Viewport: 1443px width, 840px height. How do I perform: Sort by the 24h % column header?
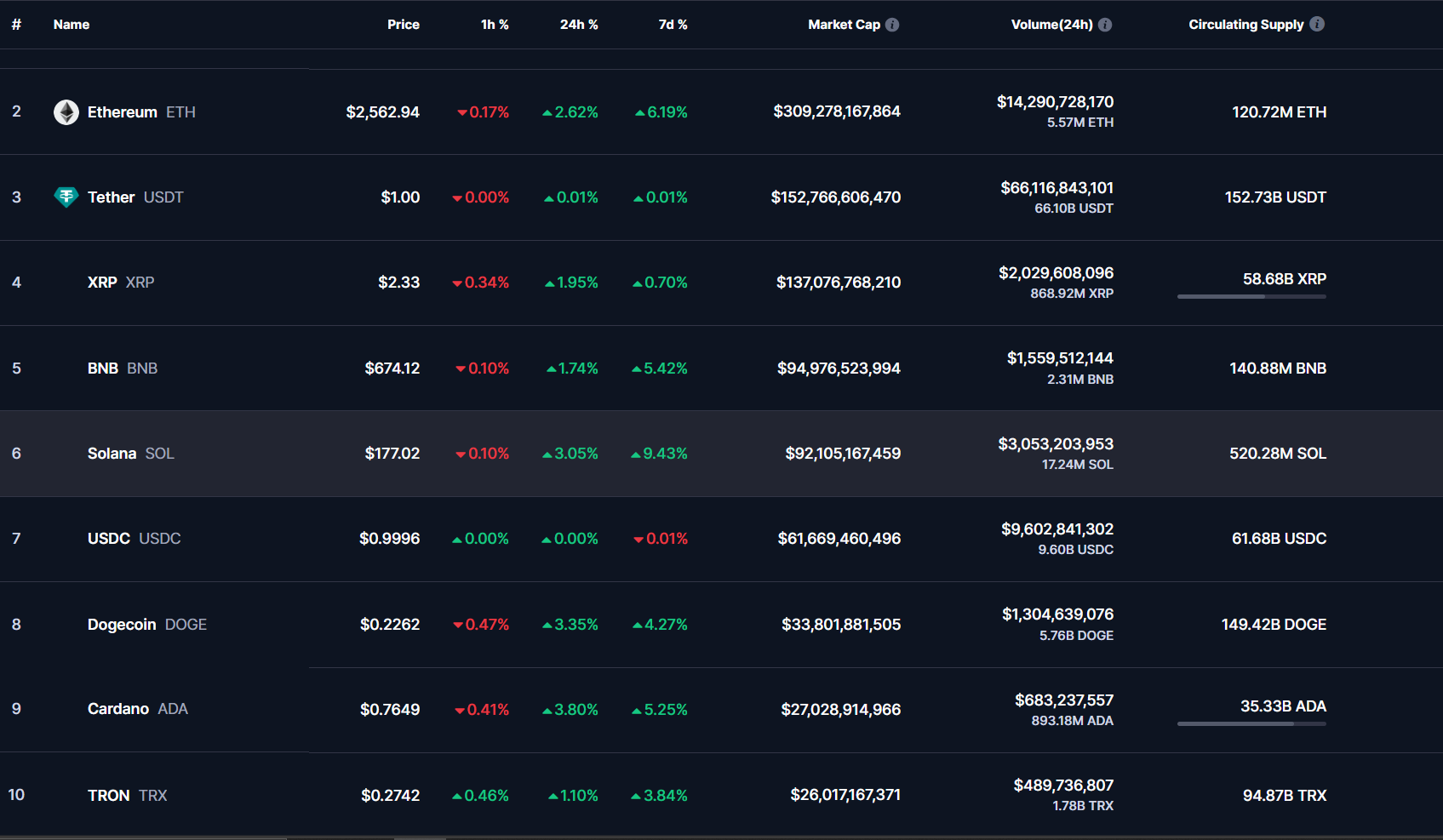579,25
